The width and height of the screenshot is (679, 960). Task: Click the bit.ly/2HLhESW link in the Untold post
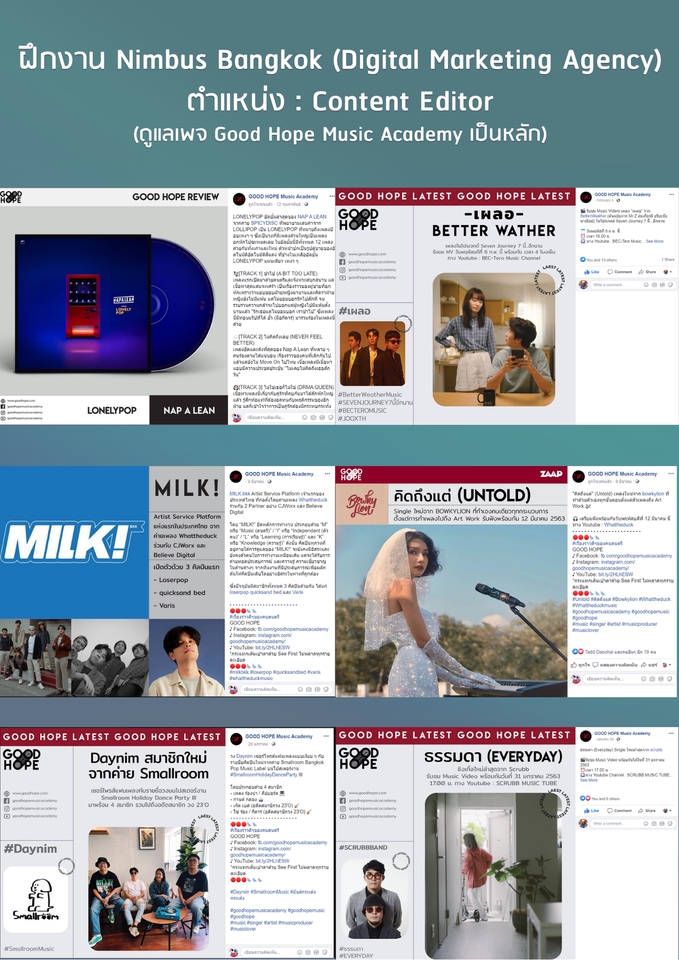(615, 575)
